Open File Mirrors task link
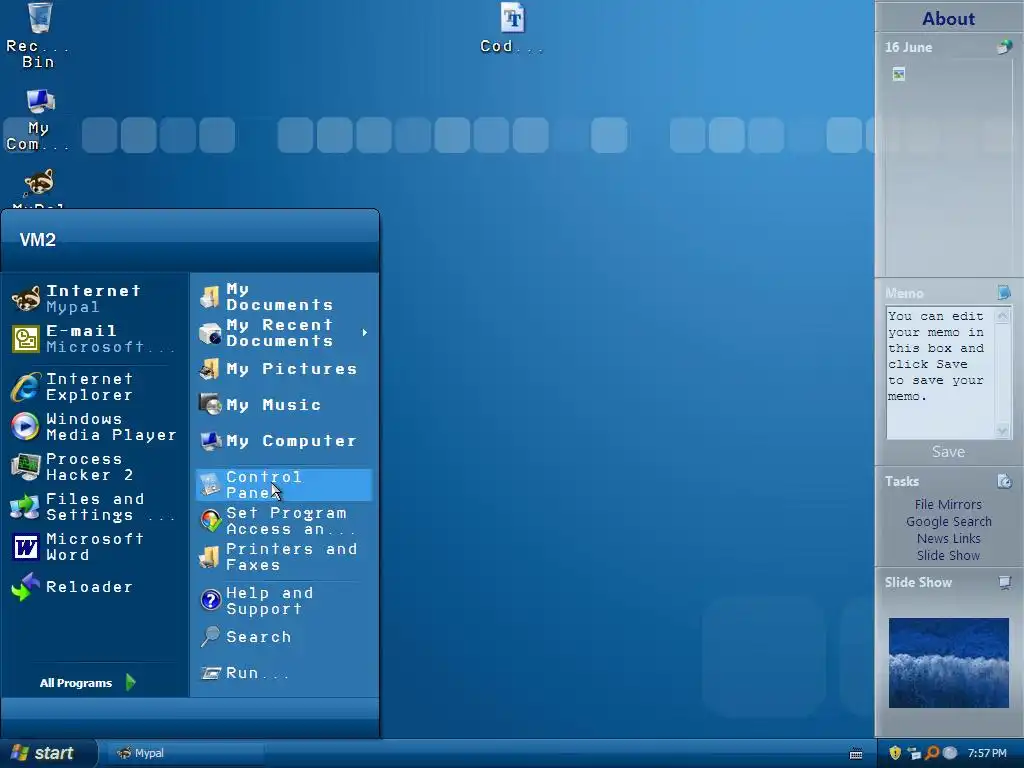Image resolution: width=1024 pixels, height=768 pixels. click(948, 504)
